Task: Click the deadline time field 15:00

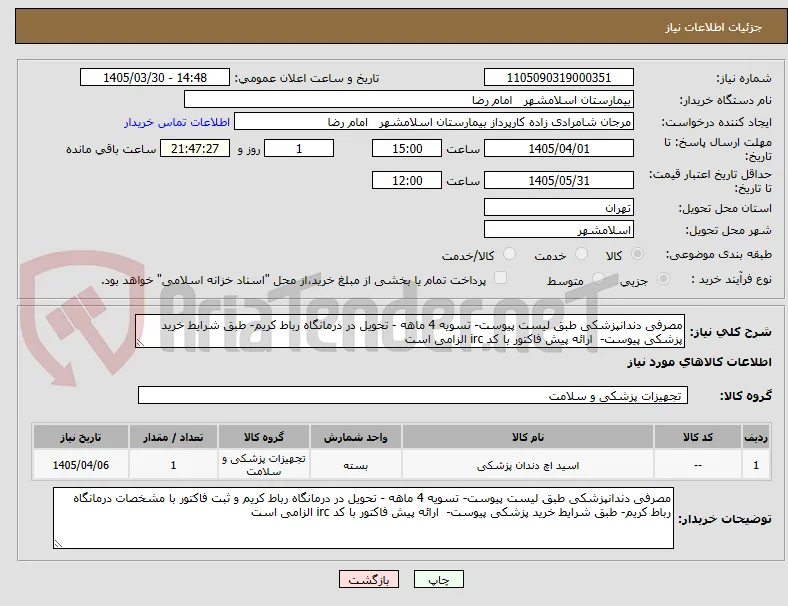Action: click(407, 149)
